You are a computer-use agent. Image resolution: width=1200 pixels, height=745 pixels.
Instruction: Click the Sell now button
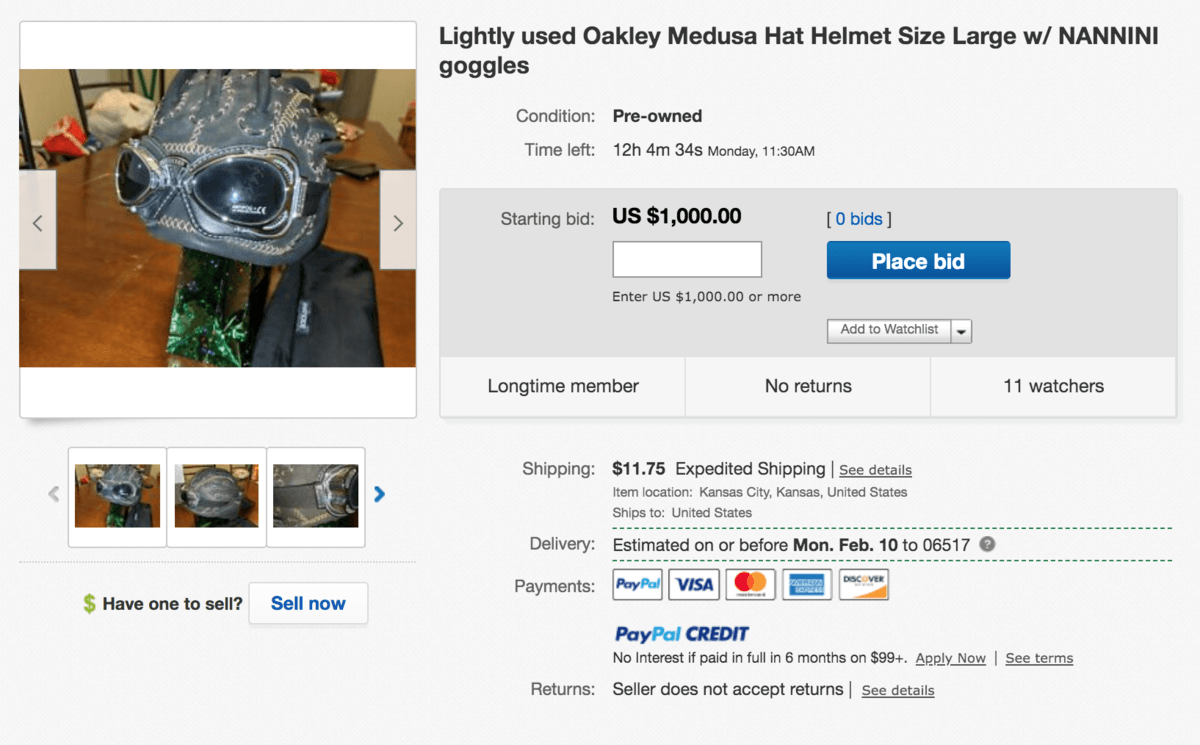pyautogui.click(x=308, y=604)
